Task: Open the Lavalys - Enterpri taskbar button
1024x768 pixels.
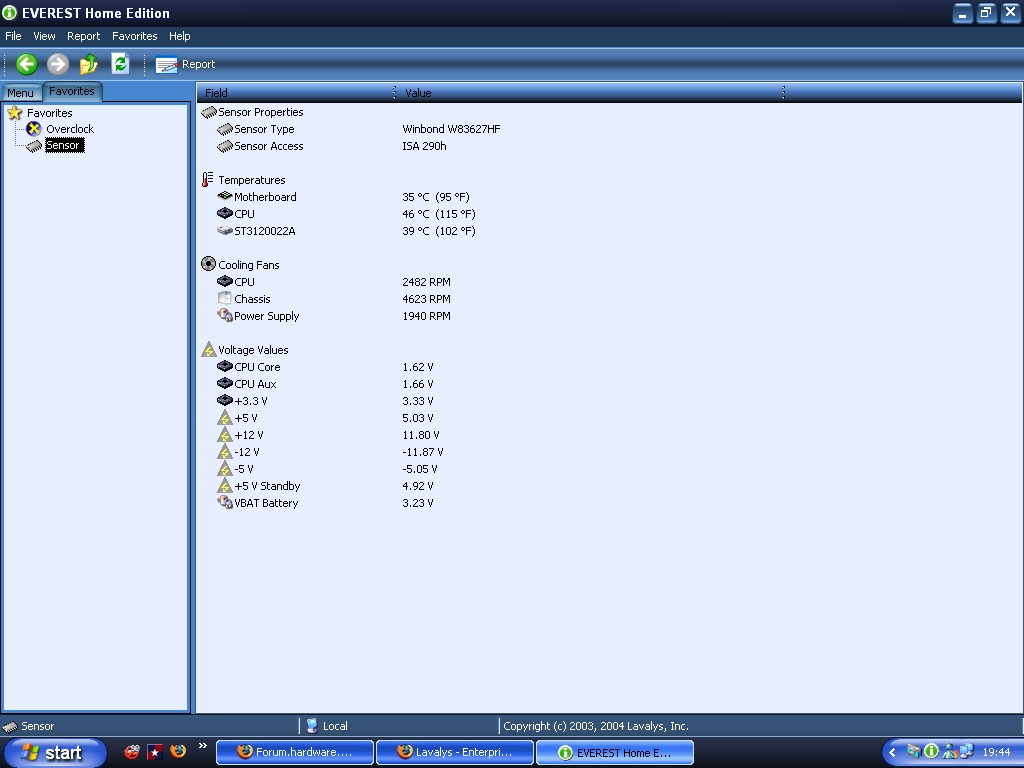Action: point(455,752)
